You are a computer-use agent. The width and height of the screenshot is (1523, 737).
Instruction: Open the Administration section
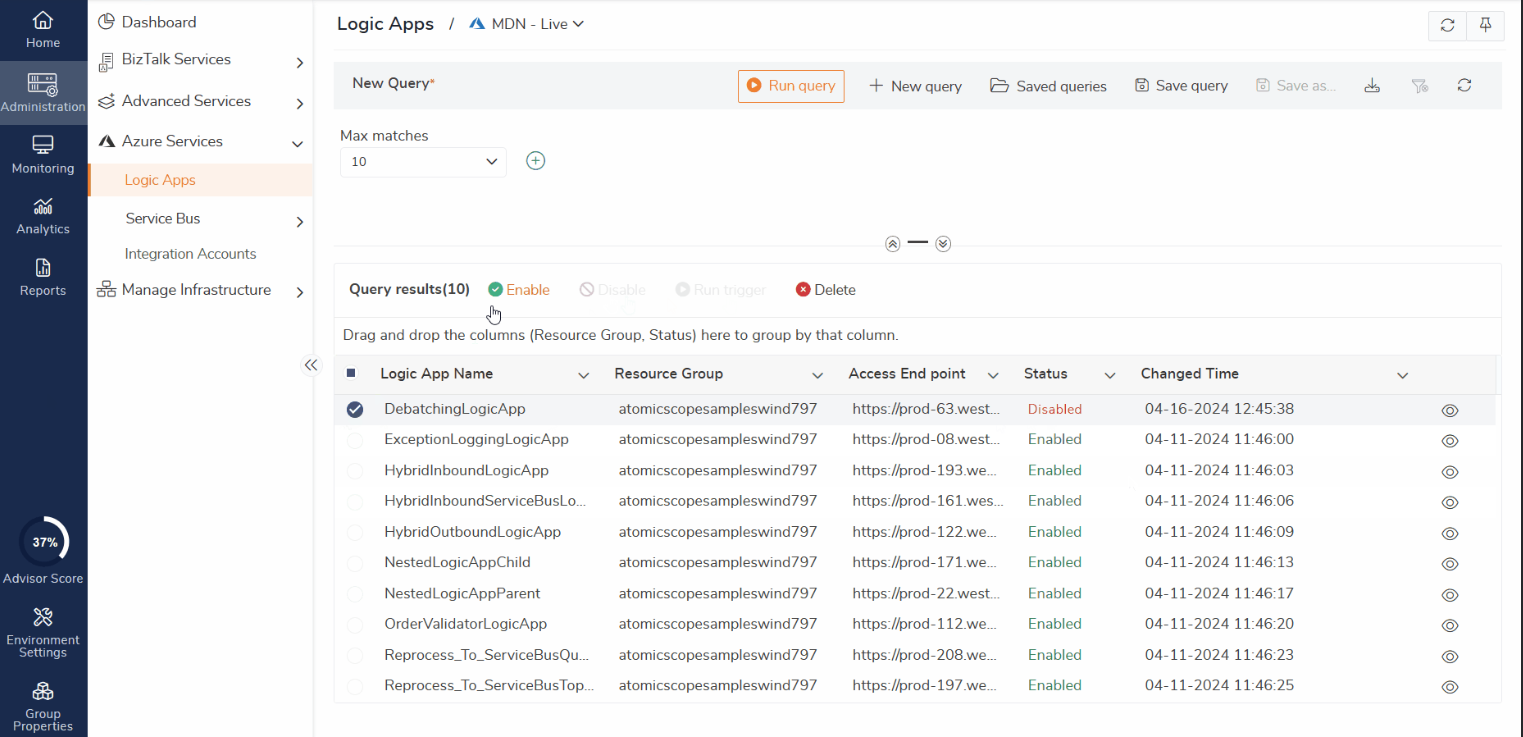coord(43,93)
